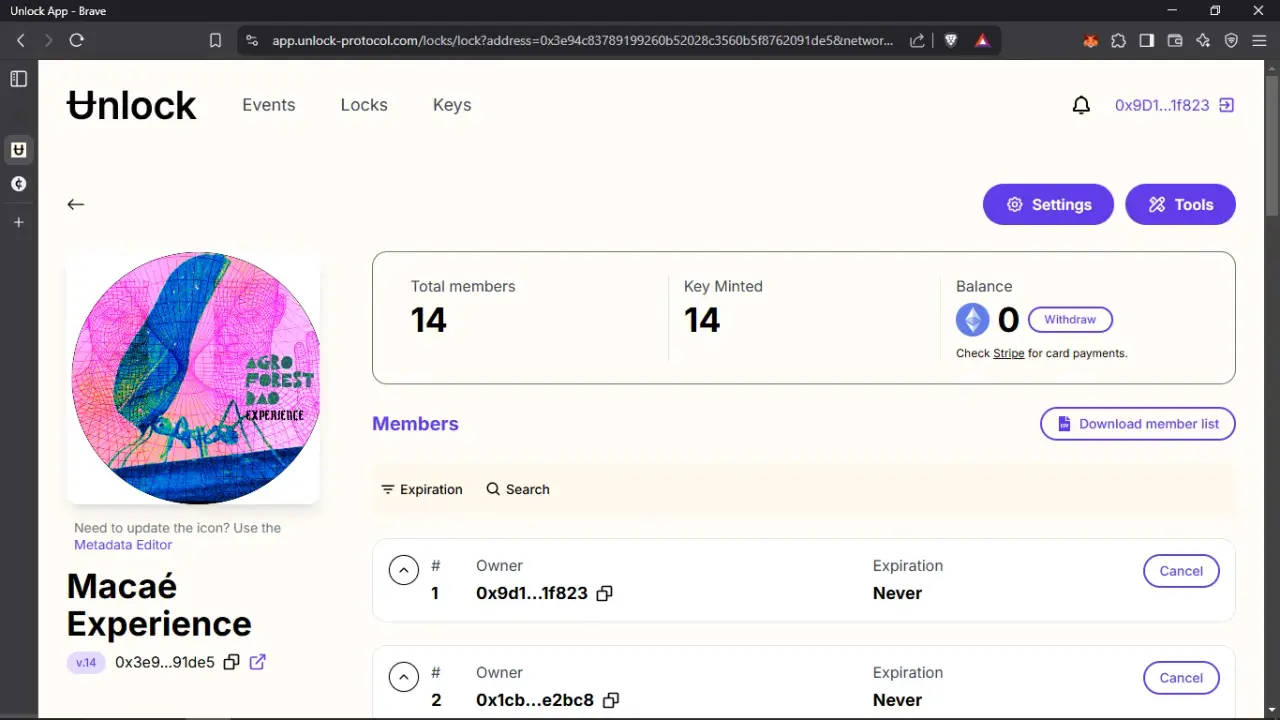Expand member row number 2
This screenshot has width=1280, height=720.
[403, 678]
